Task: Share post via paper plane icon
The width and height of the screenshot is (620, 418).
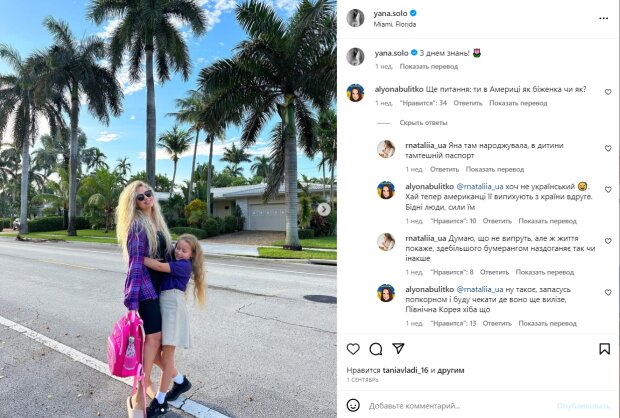Action: click(398, 348)
